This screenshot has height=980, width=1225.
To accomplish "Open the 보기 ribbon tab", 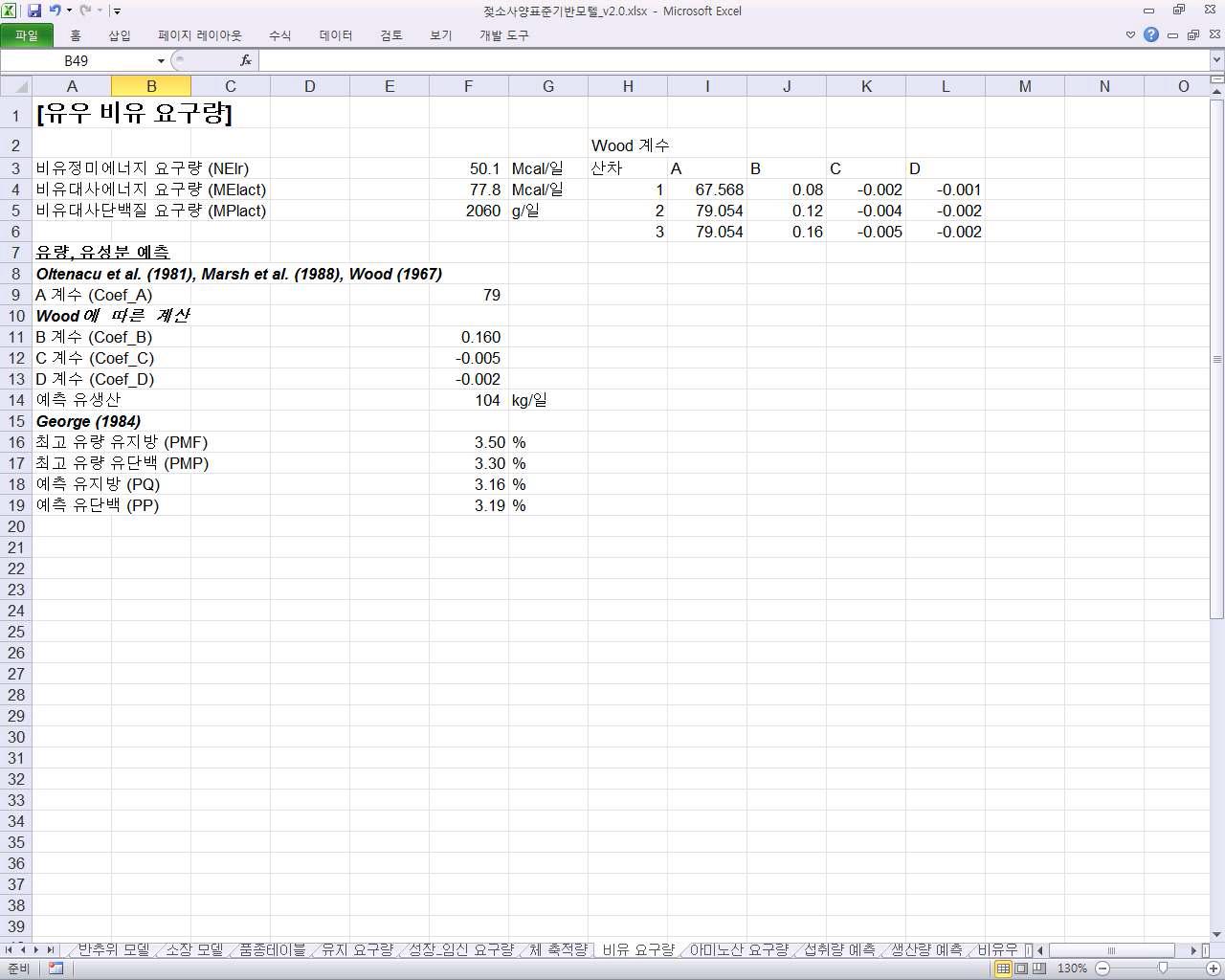I will pyautogui.click(x=441, y=35).
